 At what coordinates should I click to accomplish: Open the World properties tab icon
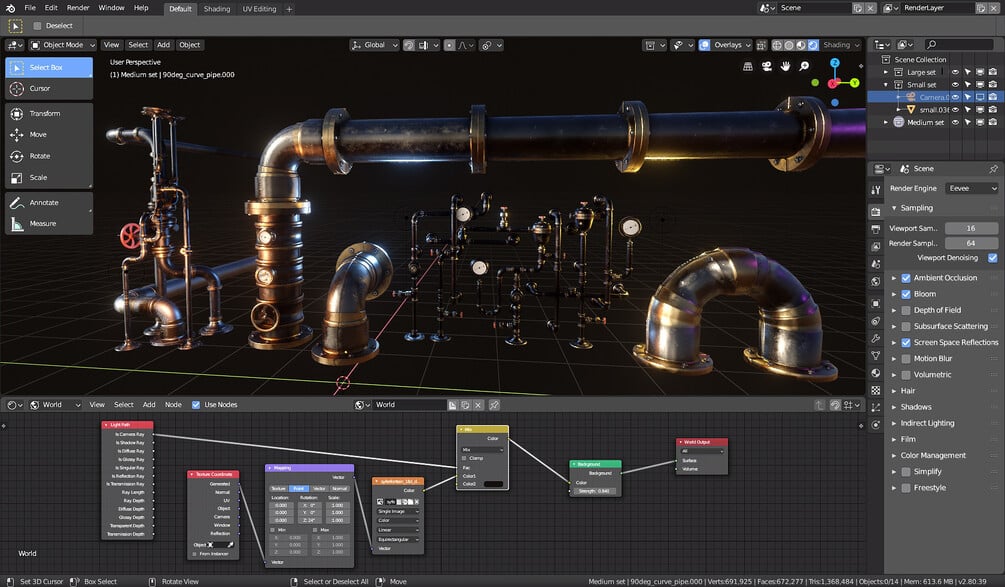(876, 281)
